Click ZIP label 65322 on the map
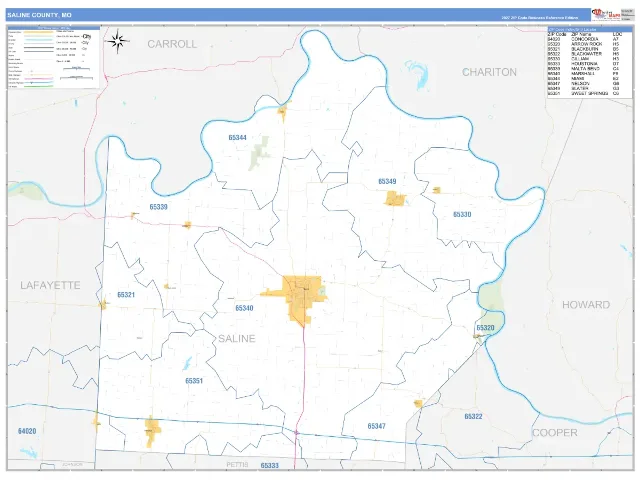 tap(473, 416)
